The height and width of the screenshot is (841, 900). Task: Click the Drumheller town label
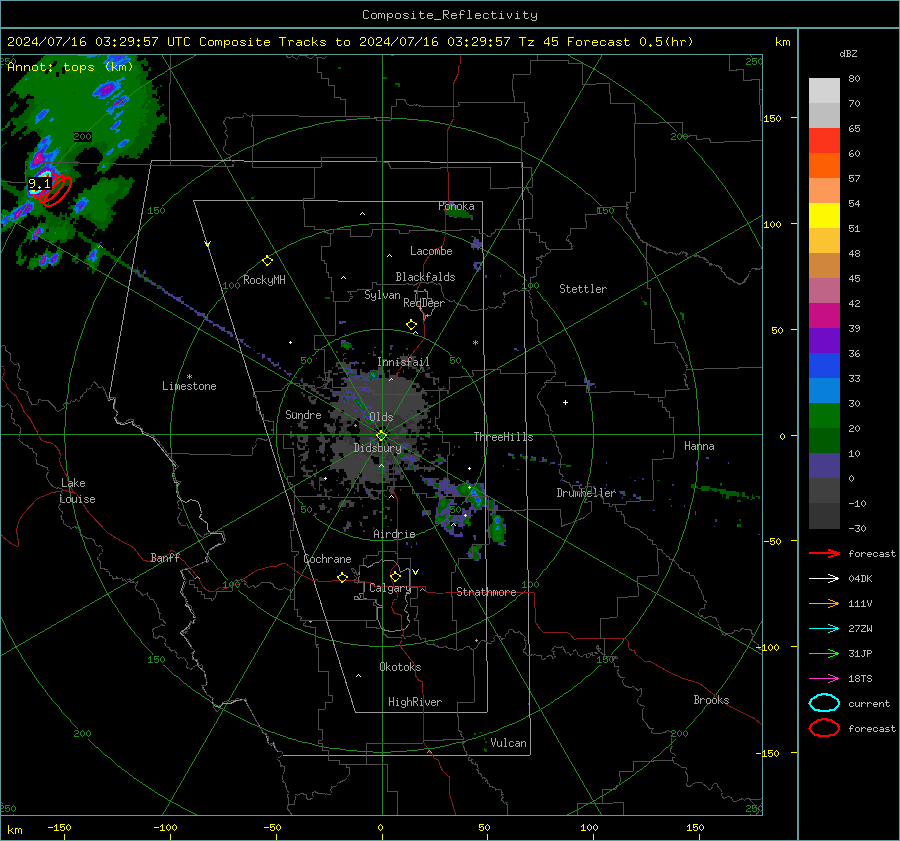[x=586, y=493]
